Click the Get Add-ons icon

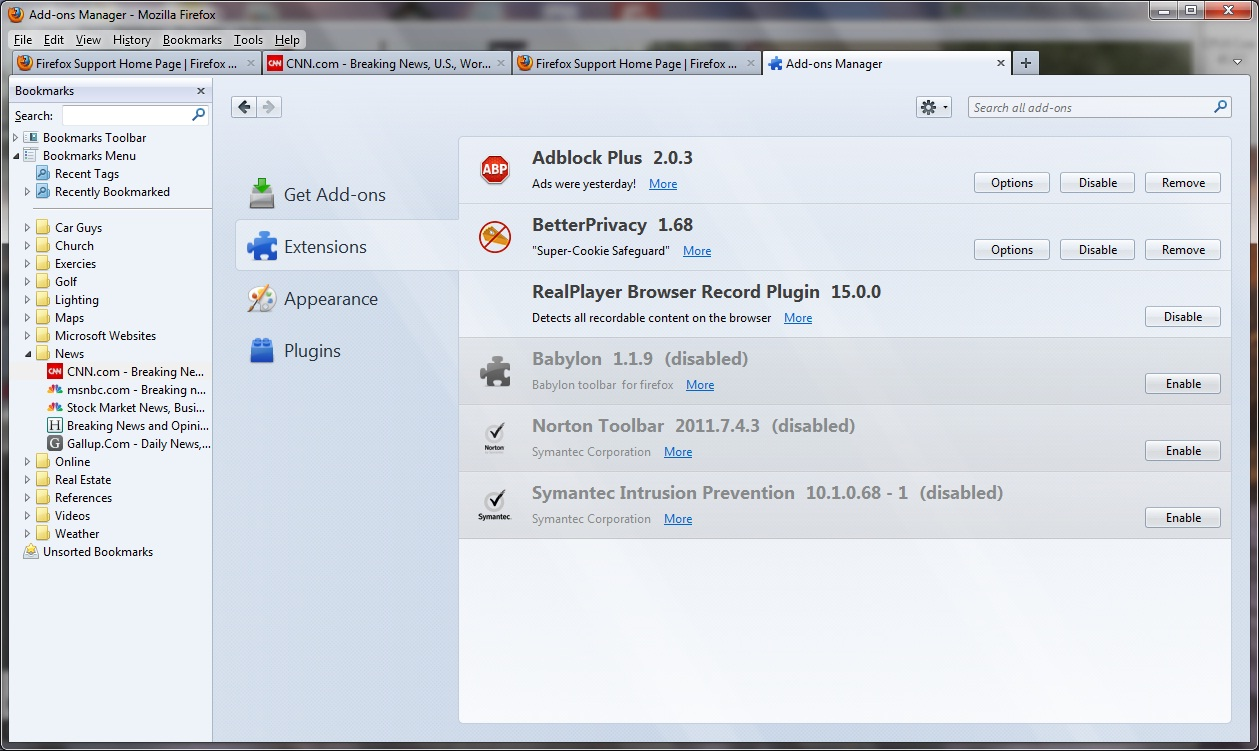tap(262, 194)
